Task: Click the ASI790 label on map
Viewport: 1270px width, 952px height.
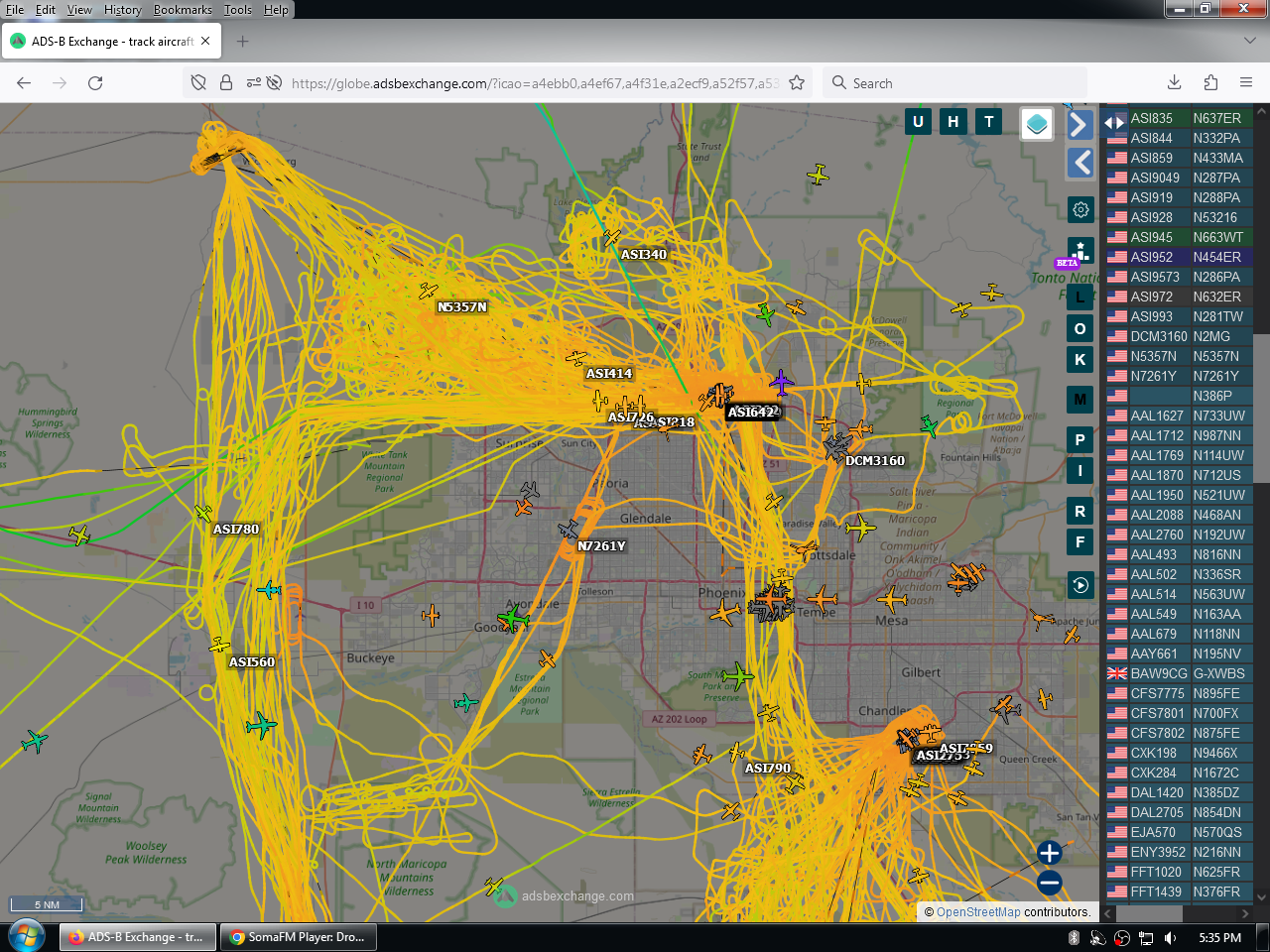Action: tap(768, 769)
